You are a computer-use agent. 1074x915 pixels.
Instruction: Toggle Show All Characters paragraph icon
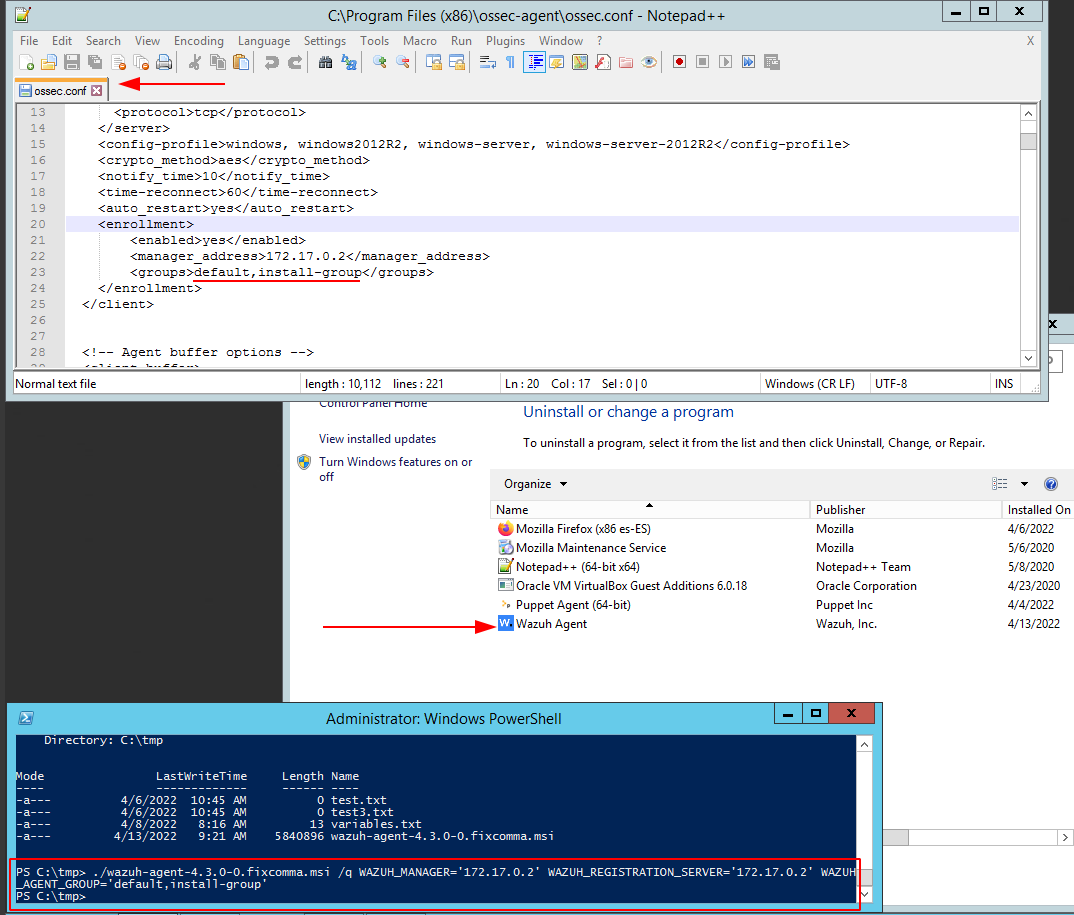[509, 62]
